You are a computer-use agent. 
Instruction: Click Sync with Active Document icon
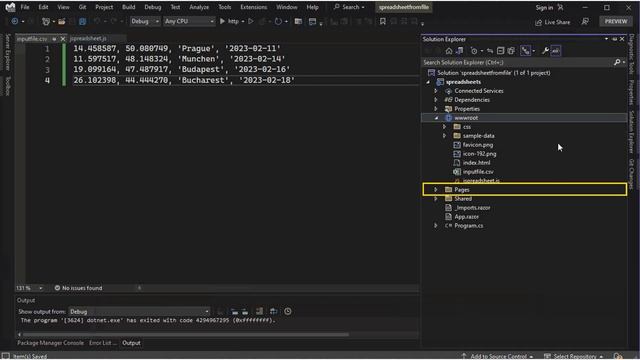pos(490,51)
